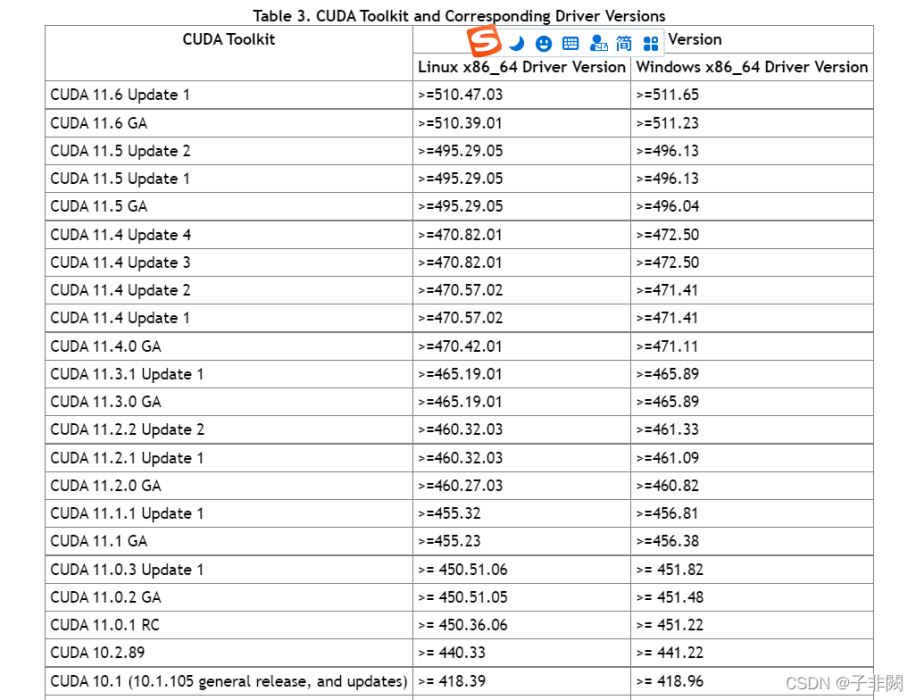Select the '>=456.38' Windows driver cell
Viewport: 916px width, 700px height.
pos(752,541)
